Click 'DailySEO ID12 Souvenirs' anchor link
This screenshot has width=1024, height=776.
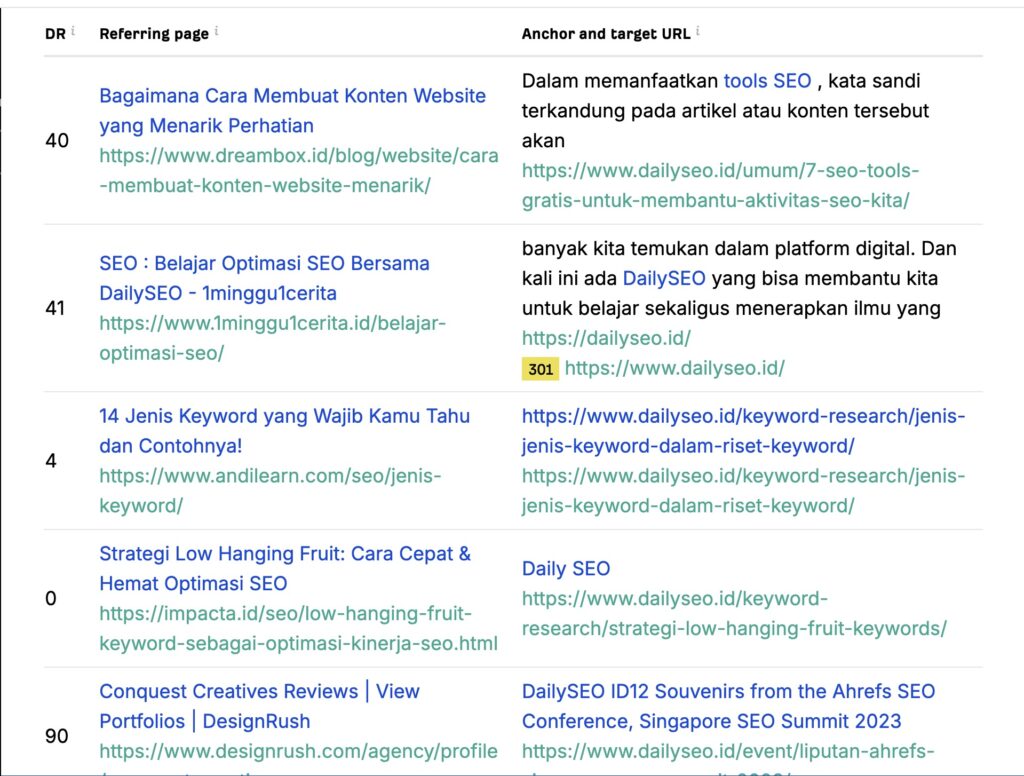[x=728, y=706]
